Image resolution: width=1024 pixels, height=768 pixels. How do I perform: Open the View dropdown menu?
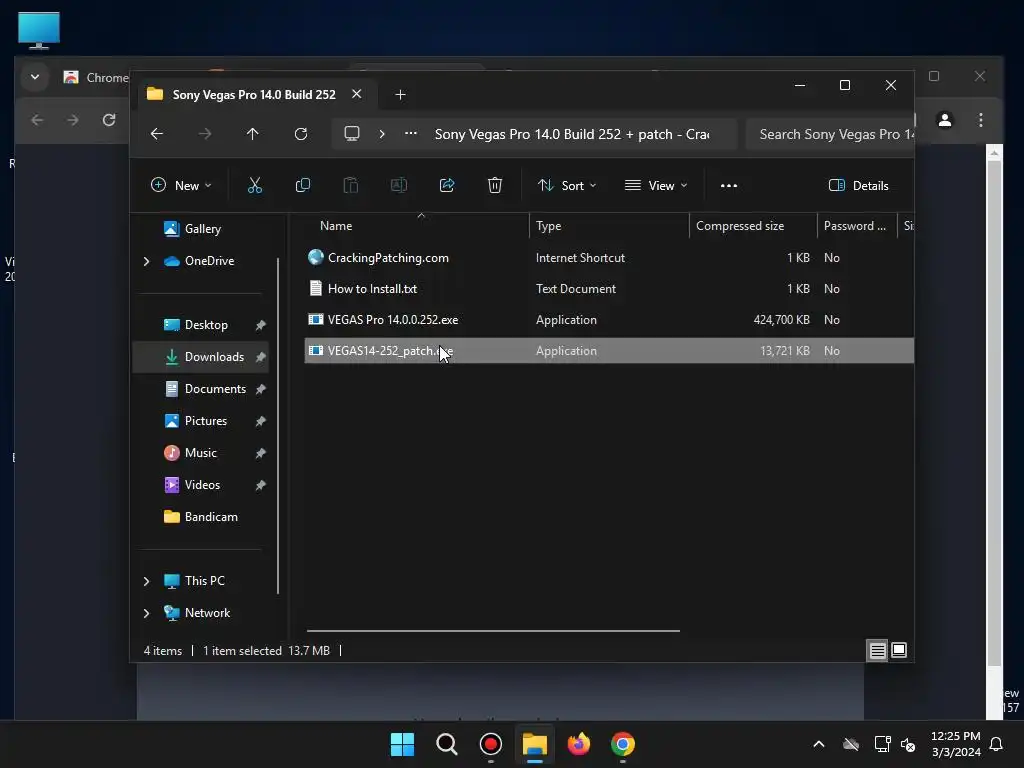(656, 185)
